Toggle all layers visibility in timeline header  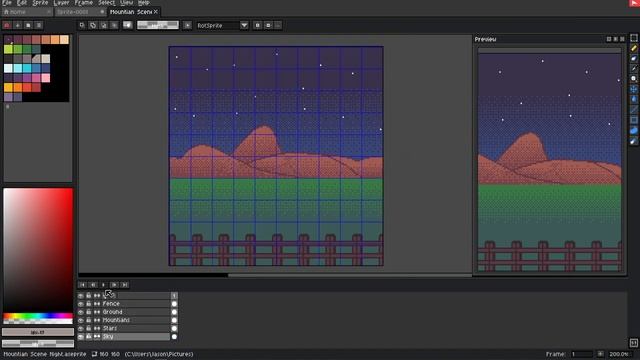tap(81, 296)
